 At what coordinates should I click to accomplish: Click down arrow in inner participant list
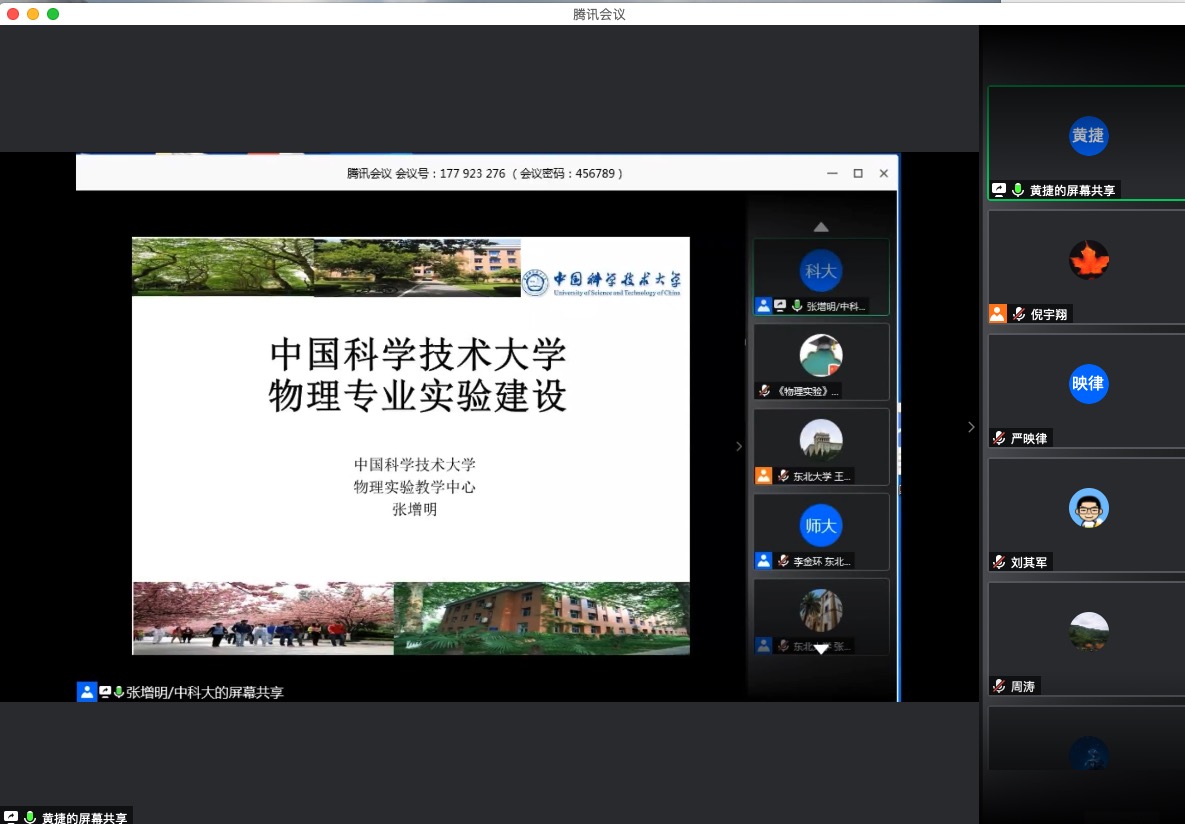click(821, 649)
